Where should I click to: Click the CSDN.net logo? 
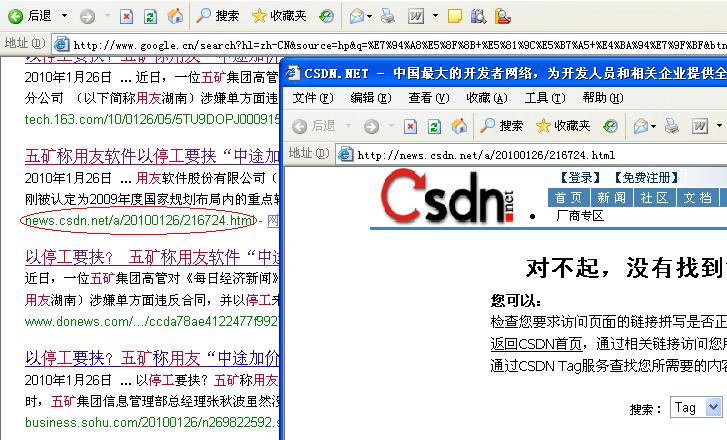(x=447, y=197)
